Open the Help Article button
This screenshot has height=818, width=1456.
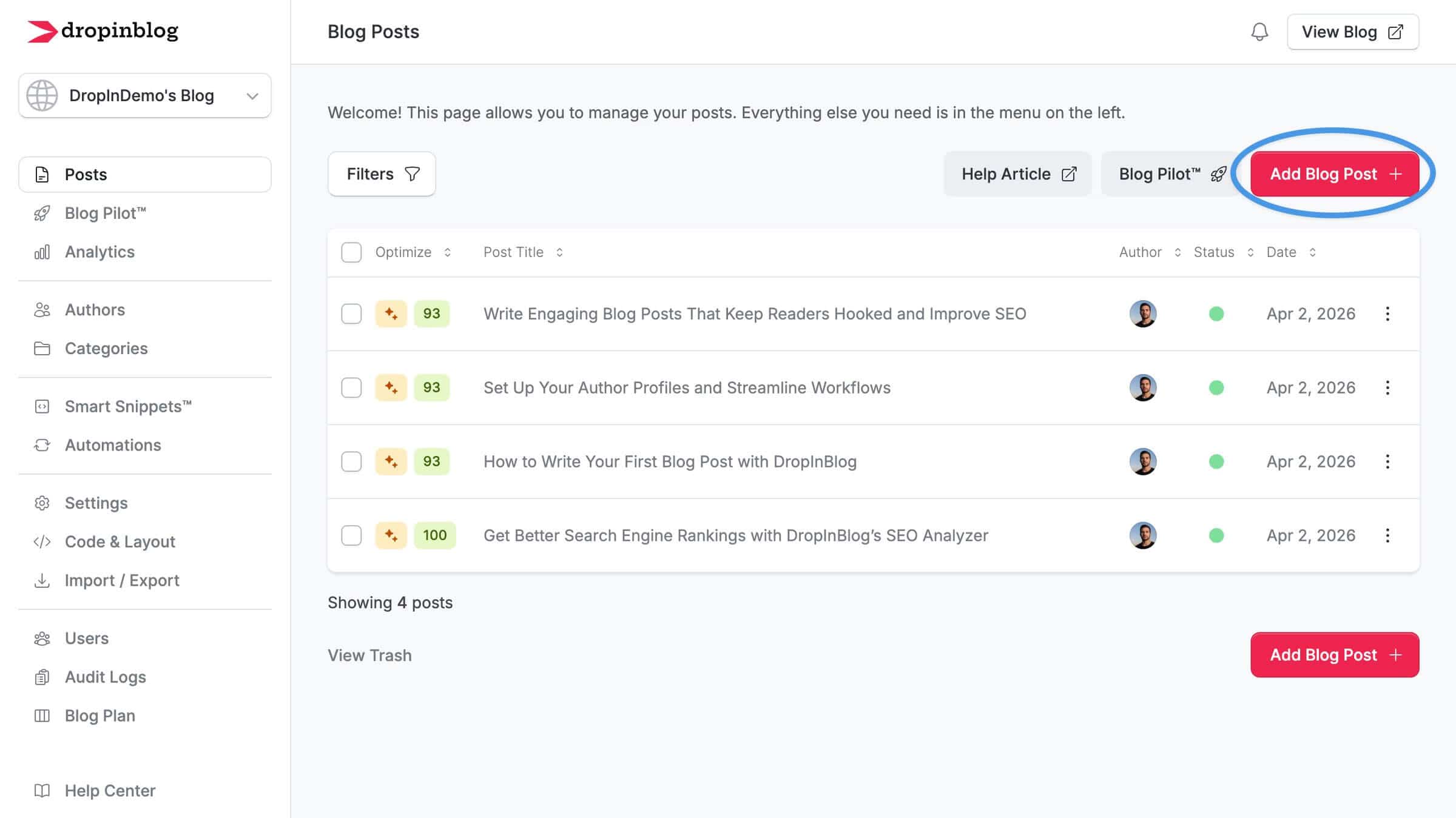[1017, 174]
